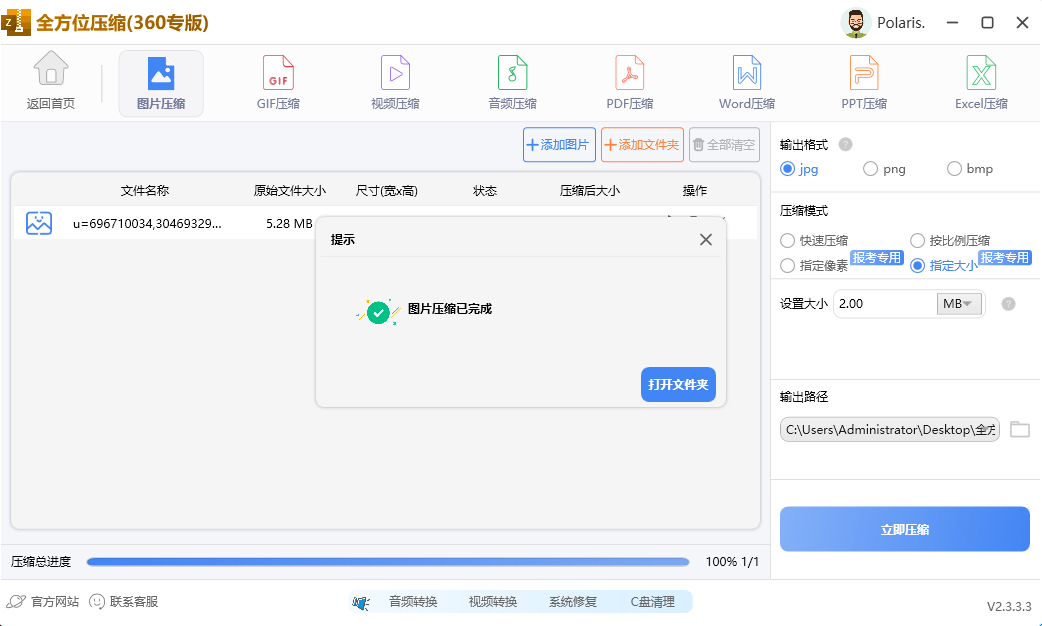The width and height of the screenshot is (1042, 626).
Task: Open the folder browser beside the output path
Action: [x=1020, y=429]
